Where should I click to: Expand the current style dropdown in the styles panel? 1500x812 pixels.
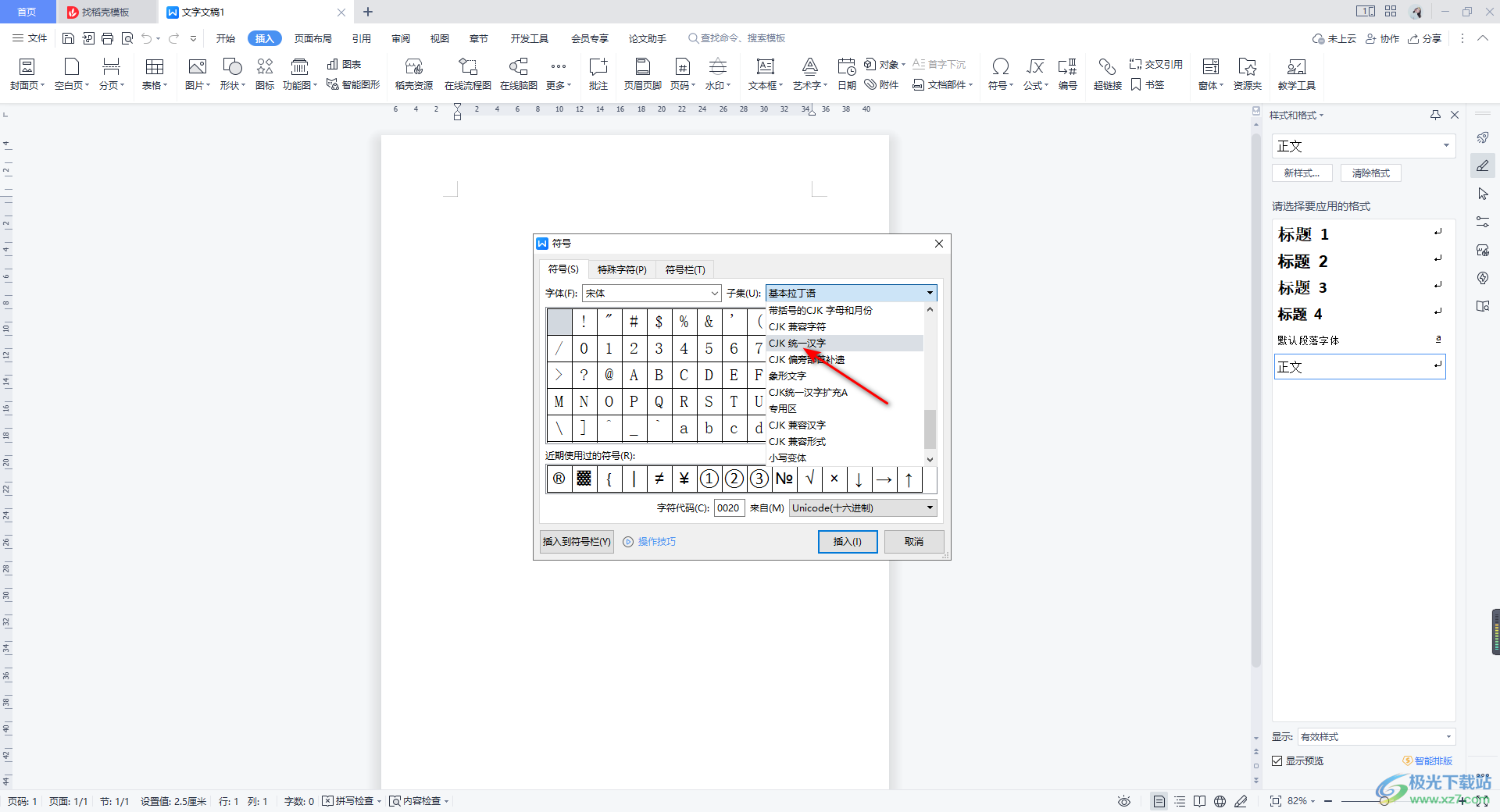pos(1446,146)
